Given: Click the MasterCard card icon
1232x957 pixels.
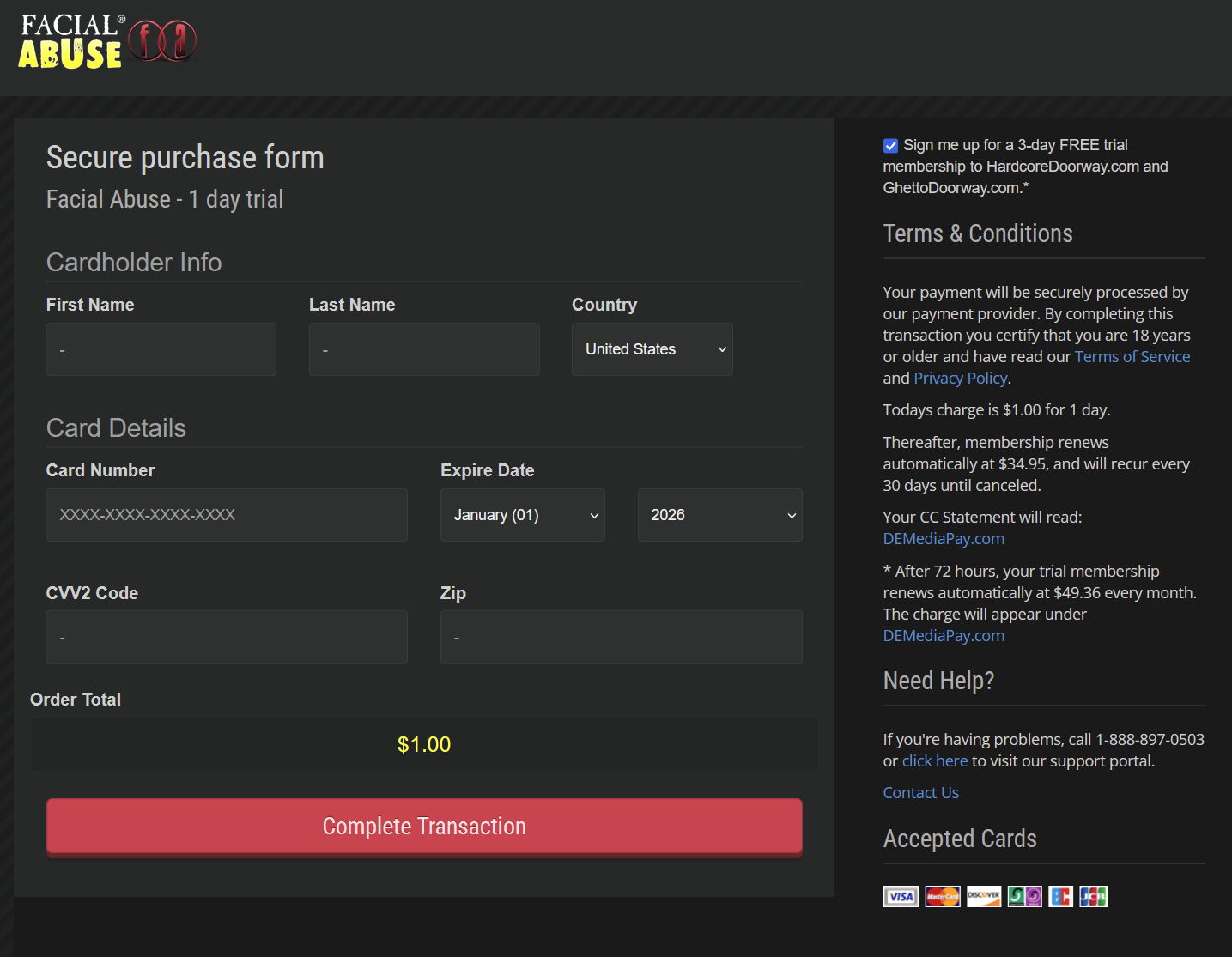Looking at the screenshot, I should (x=943, y=897).
